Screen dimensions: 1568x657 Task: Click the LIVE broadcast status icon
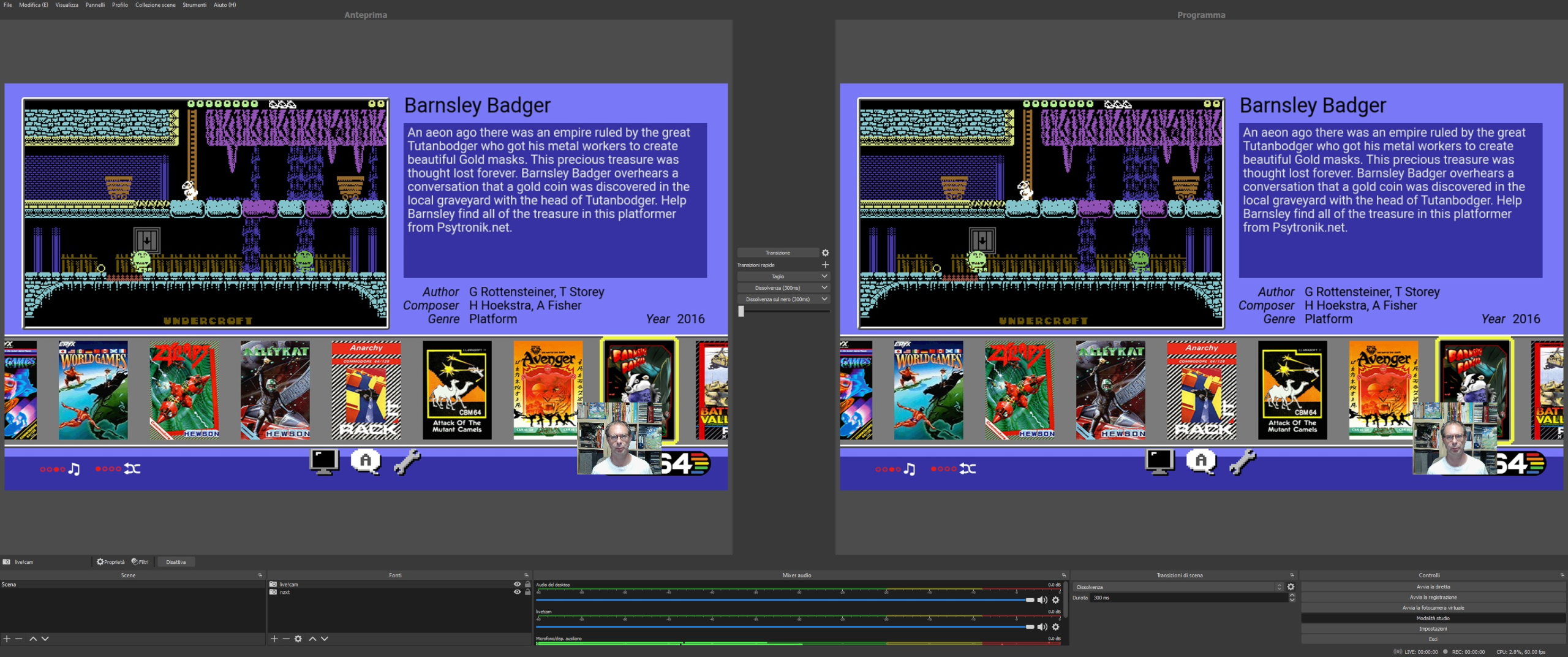tap(1398, 652)
